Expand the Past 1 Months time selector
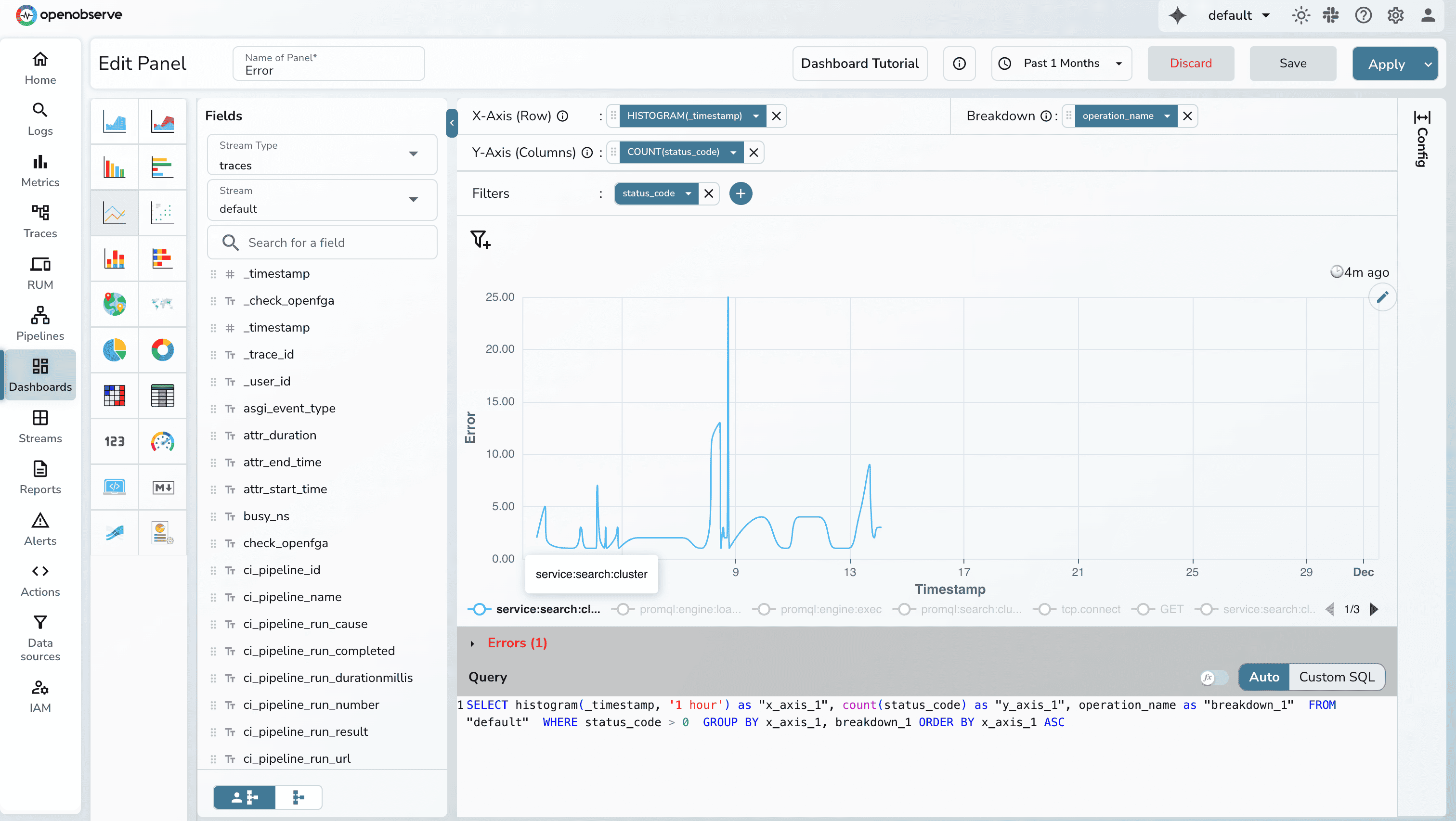This screenshot has width=1456, height=821. [1061, 64]
